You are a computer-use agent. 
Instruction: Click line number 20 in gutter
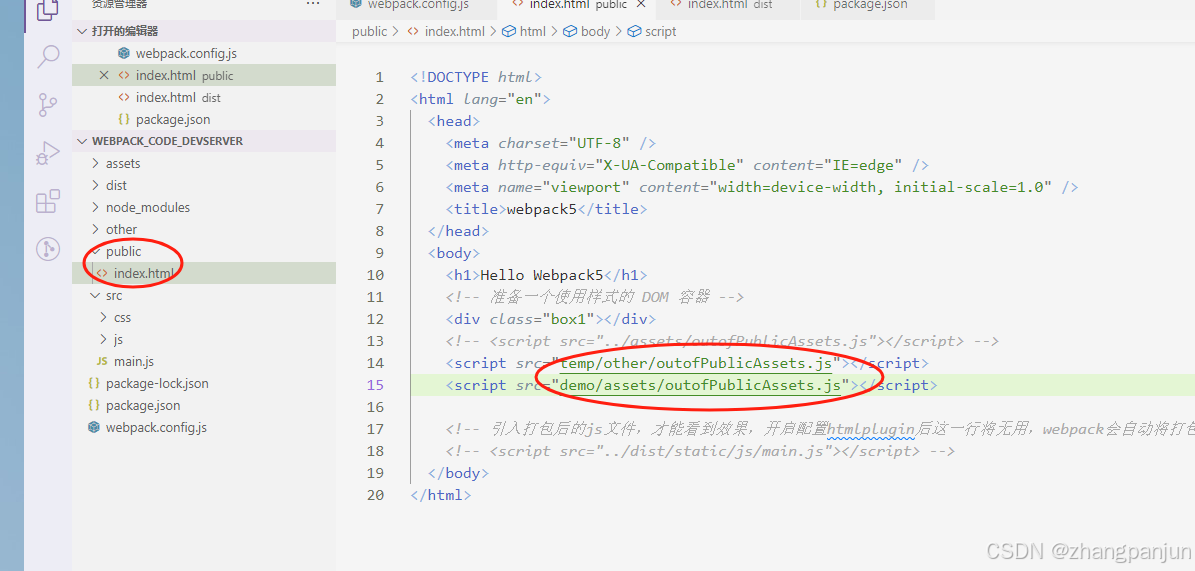pyautogui.click(x=375, y=495)
